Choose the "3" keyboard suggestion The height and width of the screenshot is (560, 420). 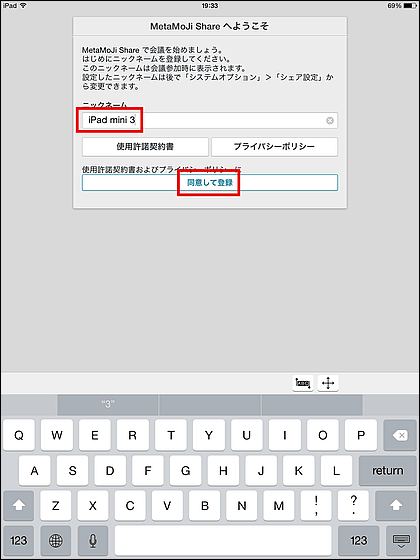click(x=108, y=404)
